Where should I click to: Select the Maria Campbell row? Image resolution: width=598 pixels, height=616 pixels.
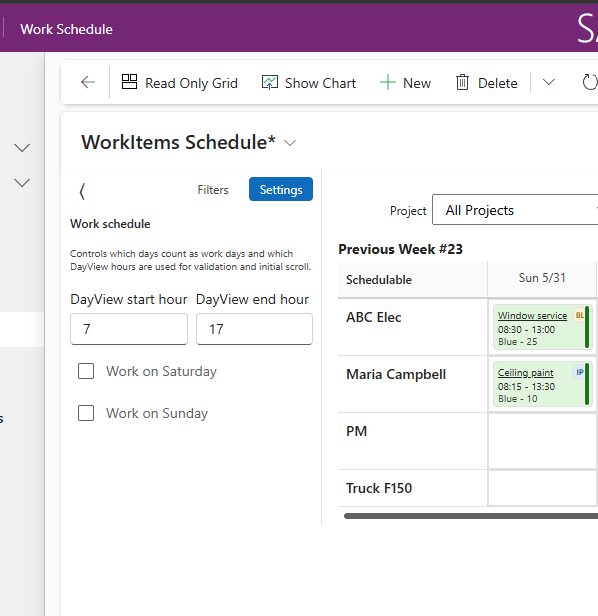[396, 374]
